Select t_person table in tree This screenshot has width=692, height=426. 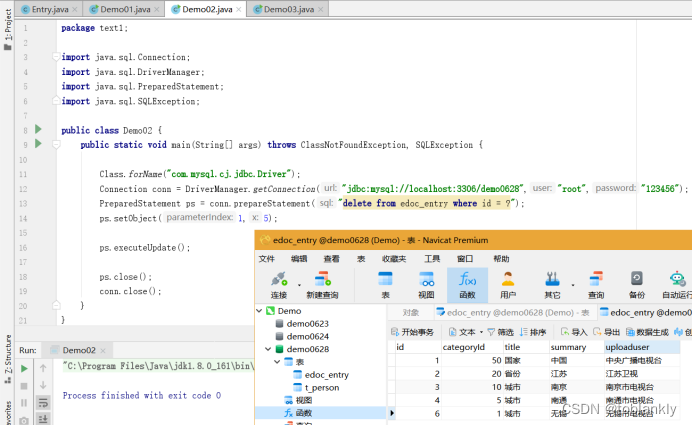[x=322, y=388]
